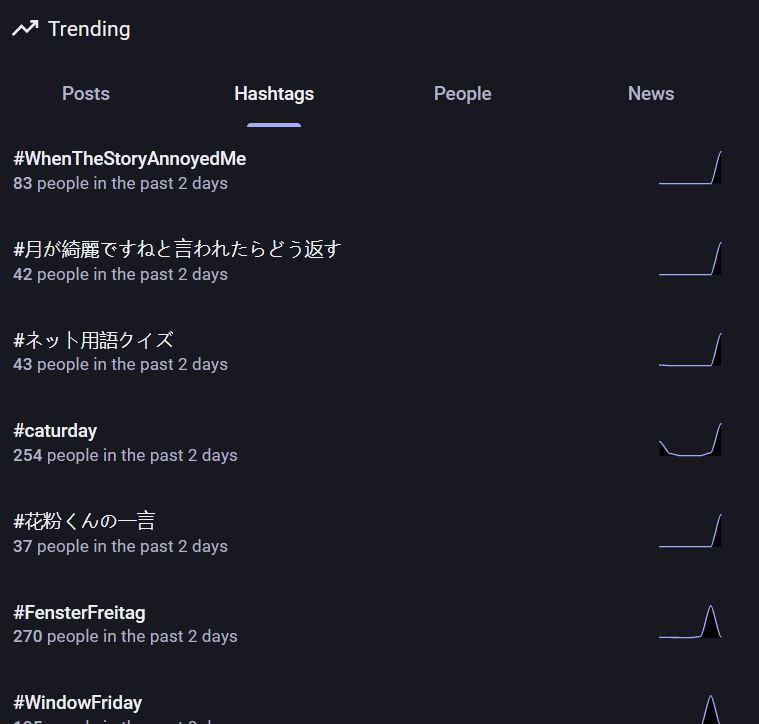Open the #caturday hashtag
Image resolution: width=759 pixels, height=724 pixels.
[x=56, y=431]
